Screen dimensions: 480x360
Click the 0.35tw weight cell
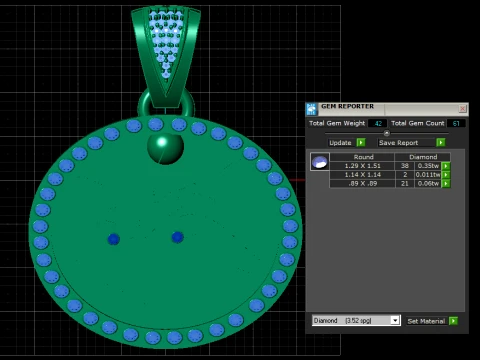pyautogui.click(x=428, y=166)
